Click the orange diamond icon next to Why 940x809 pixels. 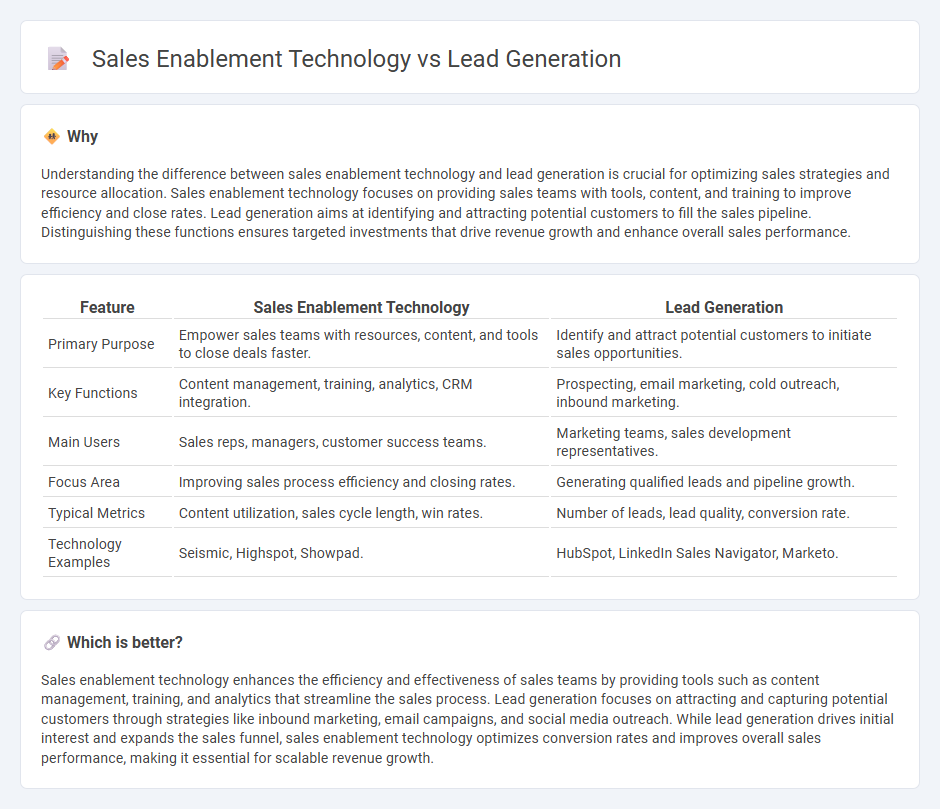pos(52,137)
